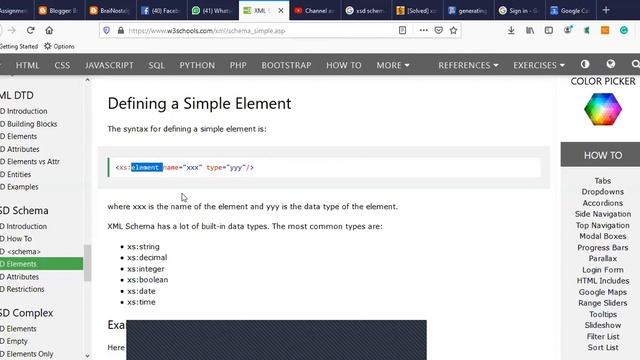Switch to the YouTube Channel tab
Image resolution: width=640 pixels, height=360 pixels.
[314, 11]
